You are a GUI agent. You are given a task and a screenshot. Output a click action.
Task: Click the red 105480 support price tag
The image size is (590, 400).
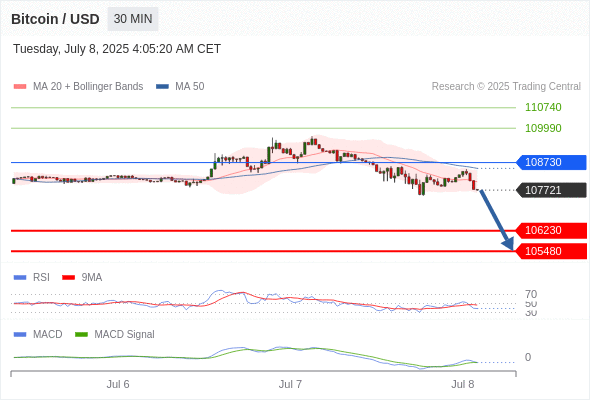(551, 251)
